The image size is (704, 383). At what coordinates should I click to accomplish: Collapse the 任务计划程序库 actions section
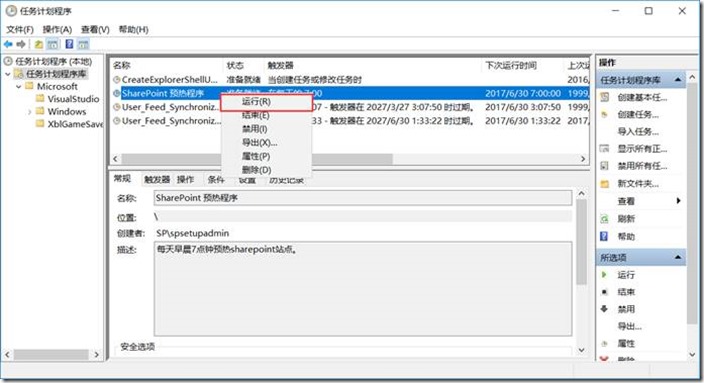tap(678, 80)
